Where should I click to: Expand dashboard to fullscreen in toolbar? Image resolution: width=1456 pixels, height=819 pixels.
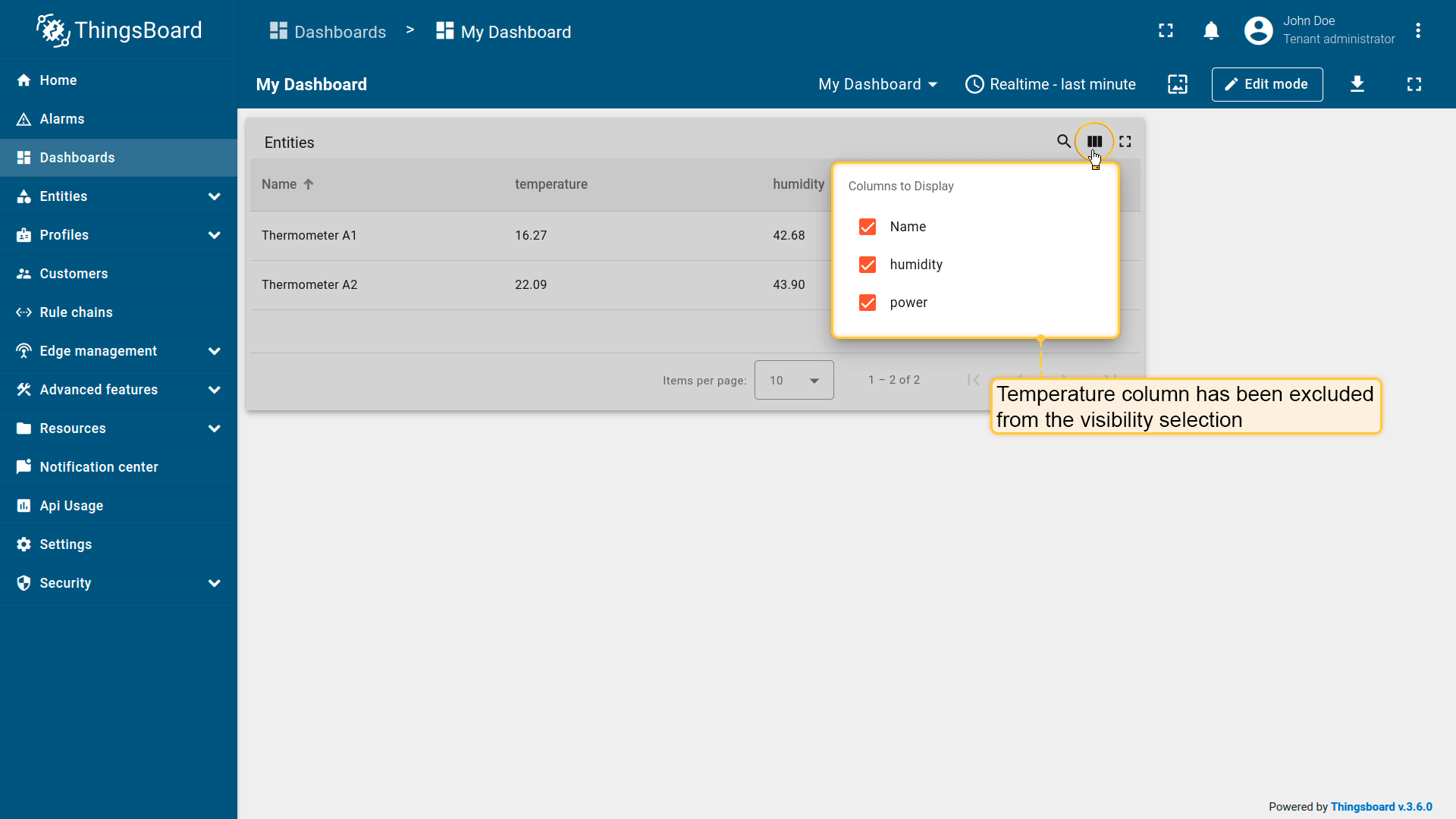click(1414, 84)
